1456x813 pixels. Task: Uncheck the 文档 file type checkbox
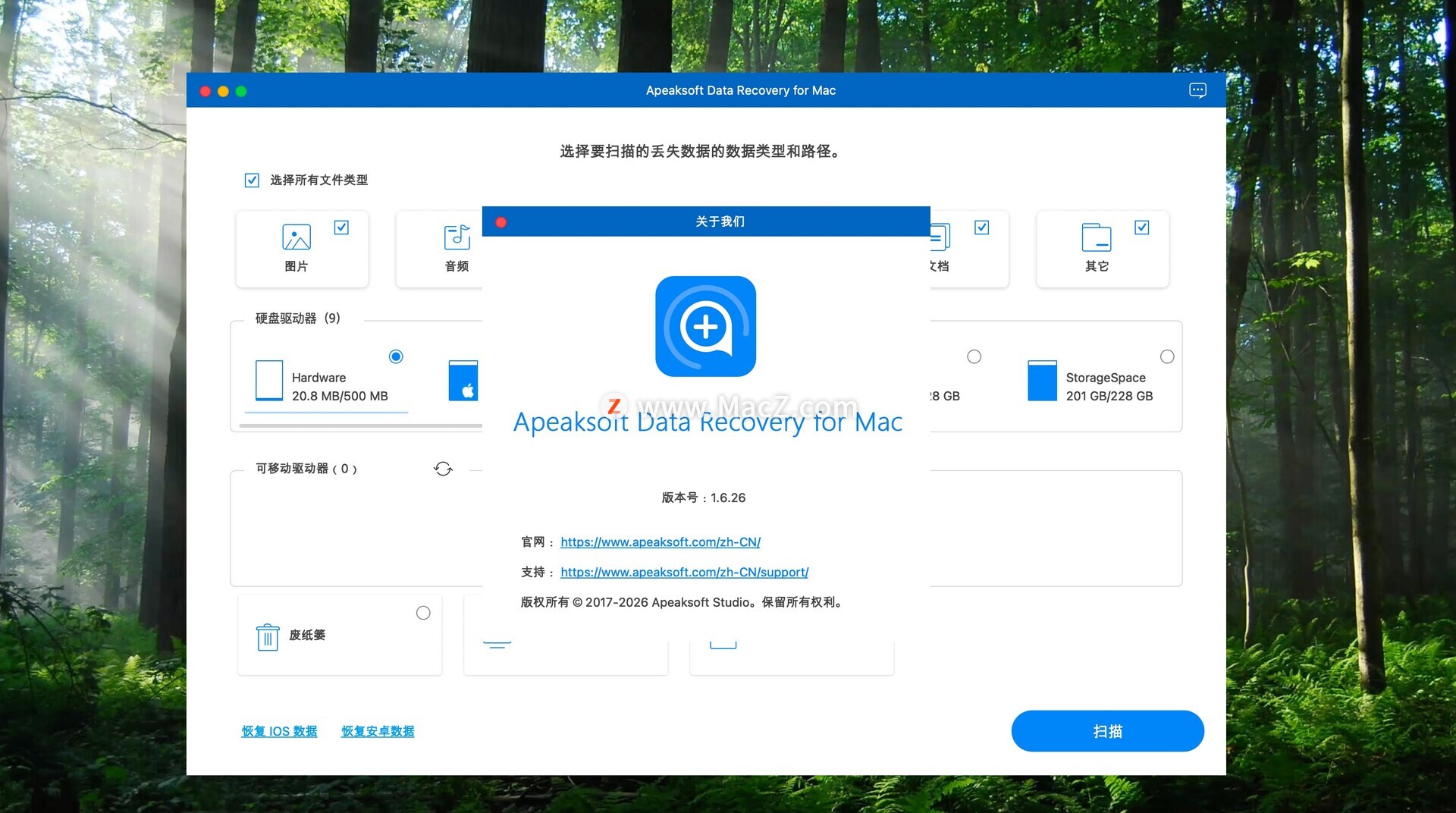981,228
